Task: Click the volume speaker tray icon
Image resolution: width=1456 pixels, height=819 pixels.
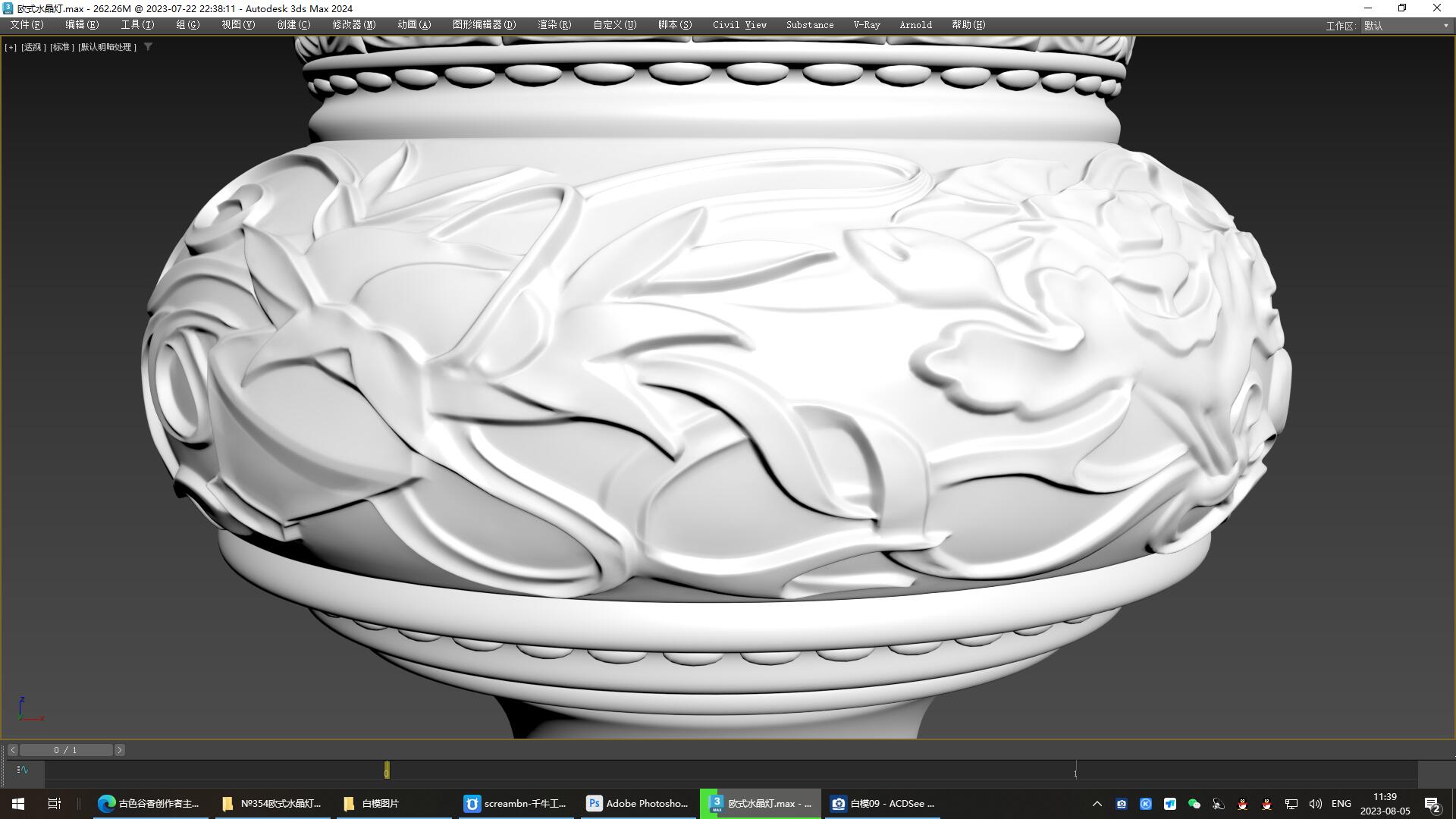Action: pyautogui.click(x=1315, y=804)
